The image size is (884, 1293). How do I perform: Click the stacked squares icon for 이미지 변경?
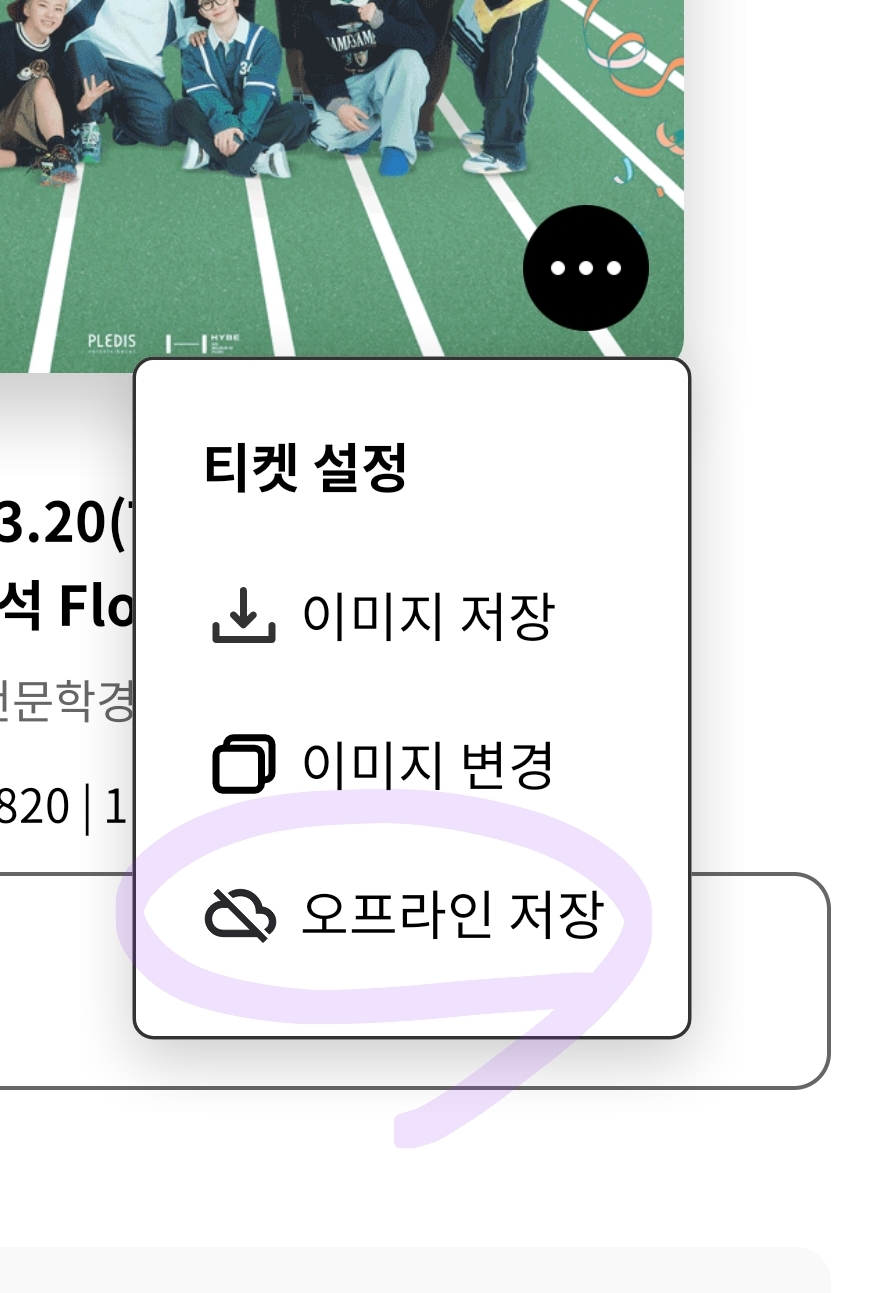243,764
